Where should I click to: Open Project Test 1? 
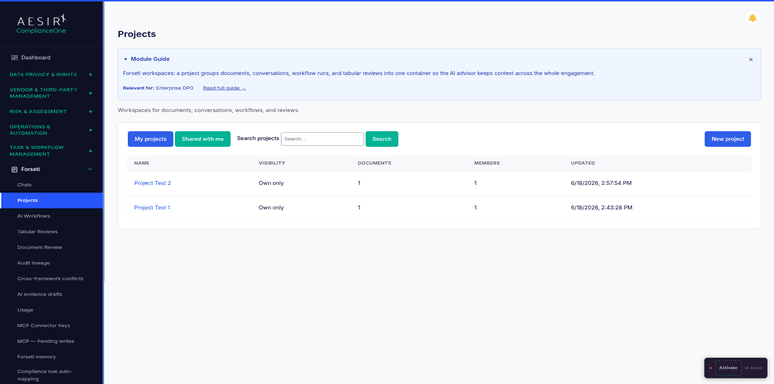coord(152,208)
